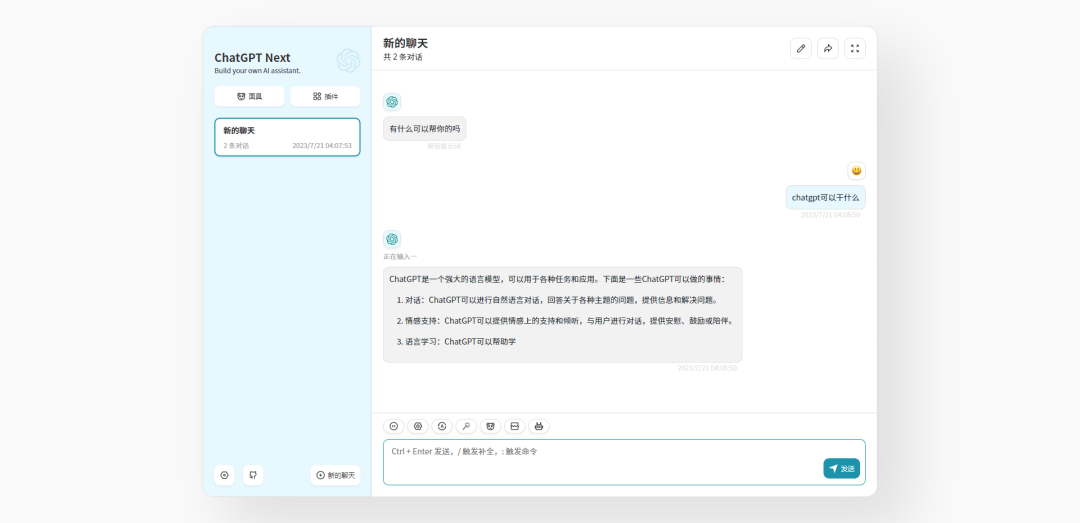Click the share arrow icon in the header

(828, 48)
